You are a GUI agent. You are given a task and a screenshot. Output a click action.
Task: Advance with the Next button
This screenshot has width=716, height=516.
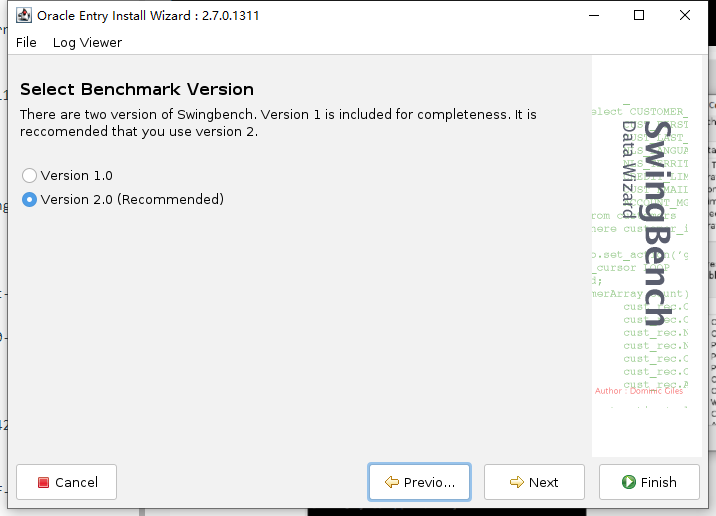click(534, 482)
